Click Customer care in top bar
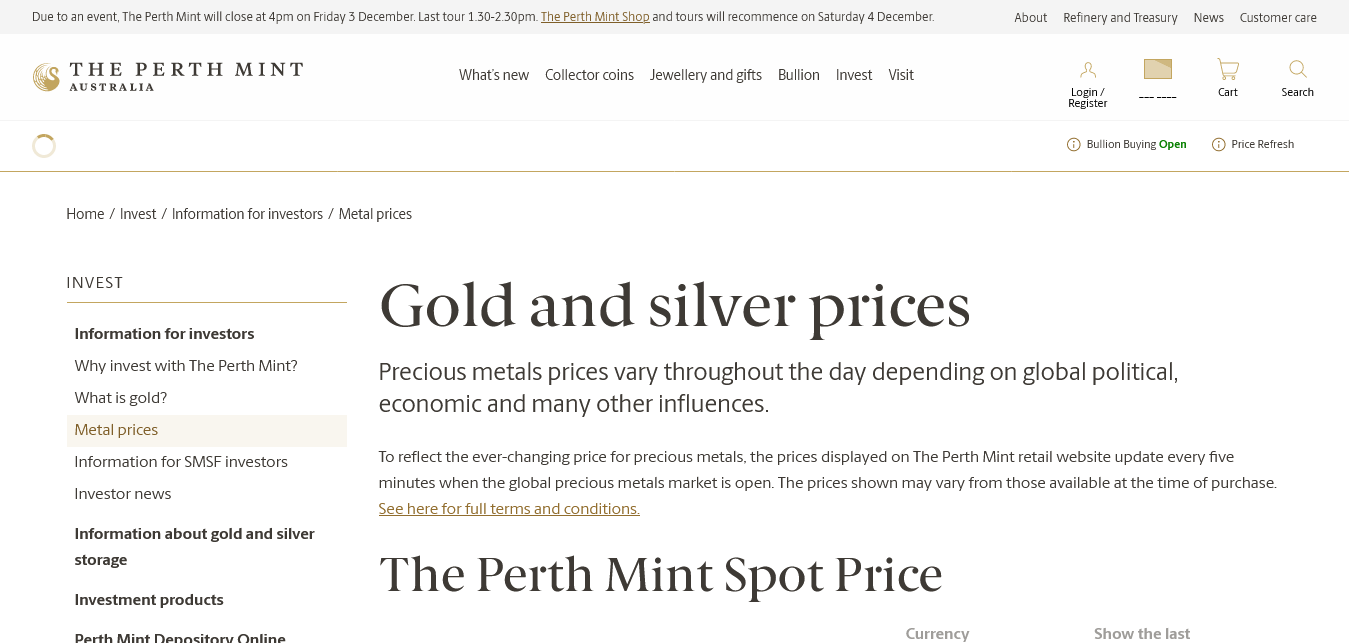Screen dimensions: 1366x643 [x=1277, y=18]
